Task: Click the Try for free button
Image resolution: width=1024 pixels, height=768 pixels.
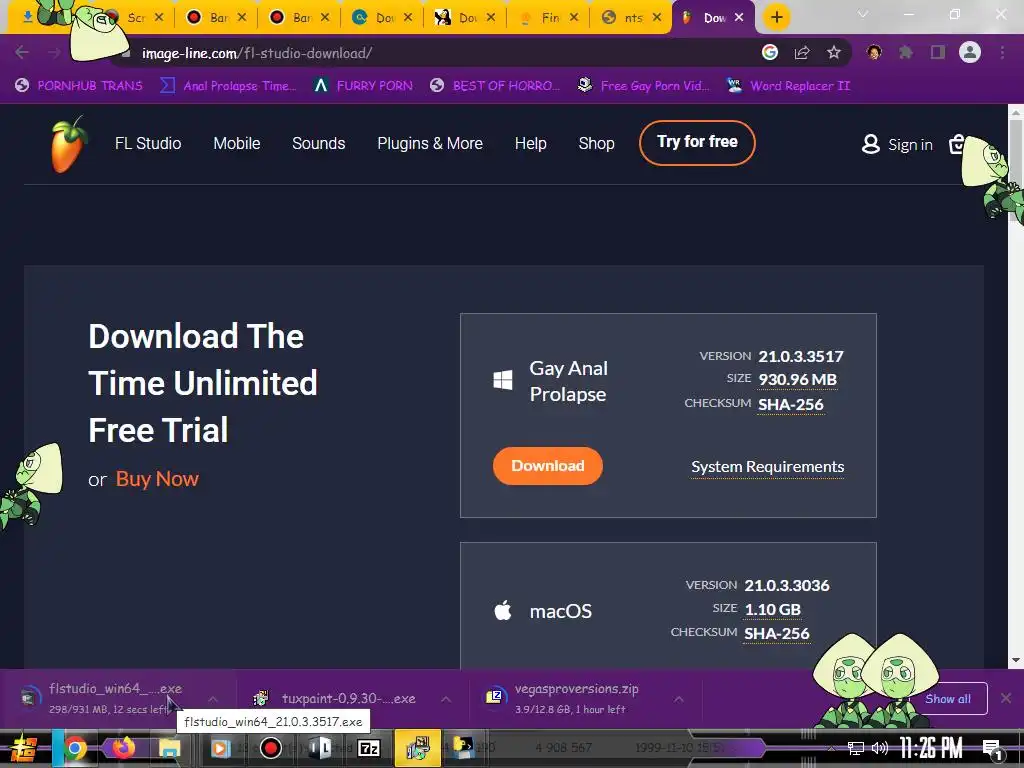Action: [x=697, y=142]
